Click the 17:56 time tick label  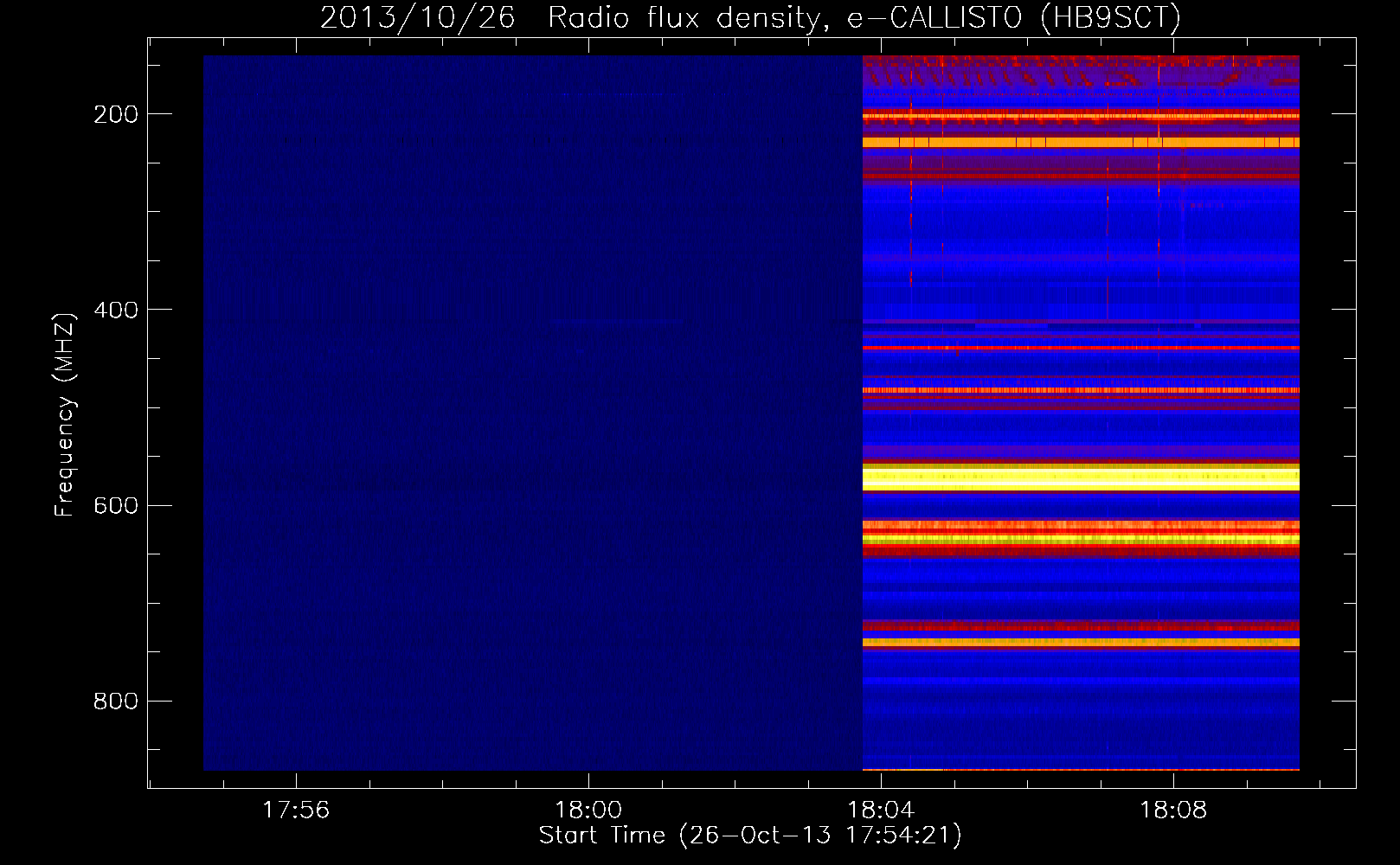[296, 811]
